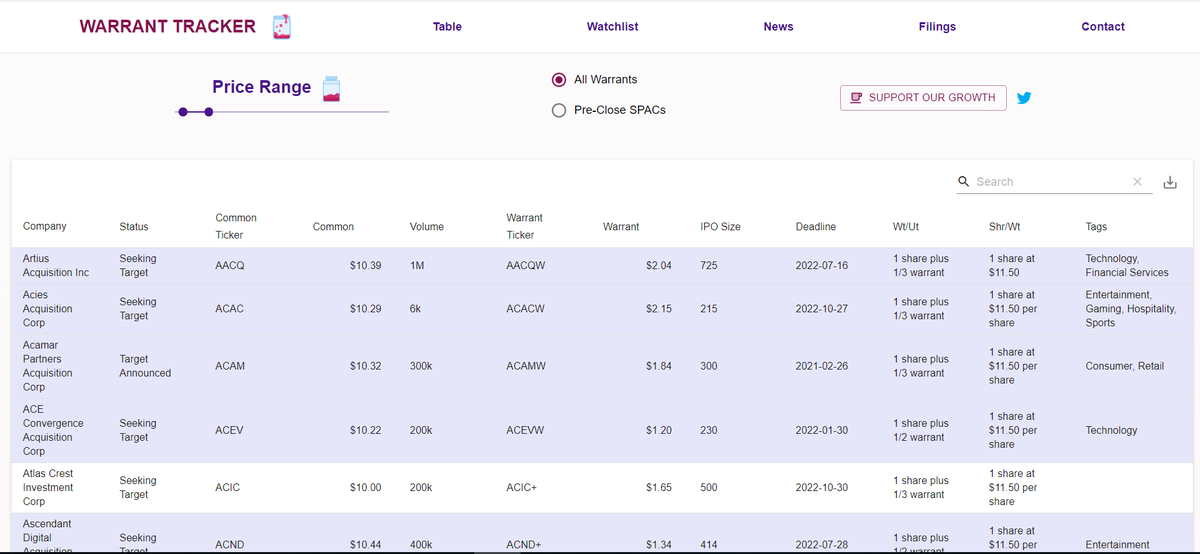
Task: Focus the Search input field
Action: click(1050, 182)
